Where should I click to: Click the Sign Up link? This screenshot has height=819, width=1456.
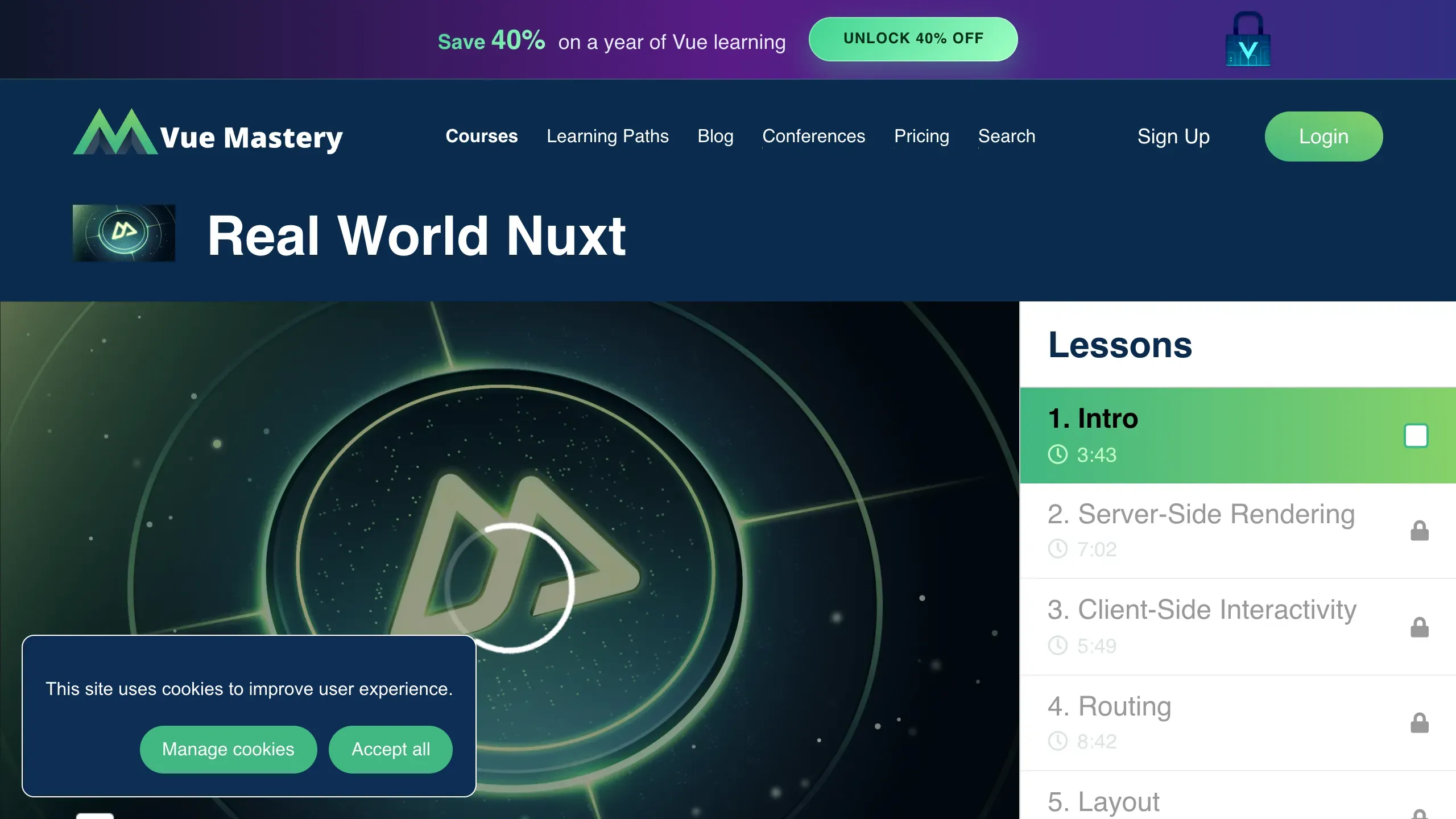coord(1173,136)
